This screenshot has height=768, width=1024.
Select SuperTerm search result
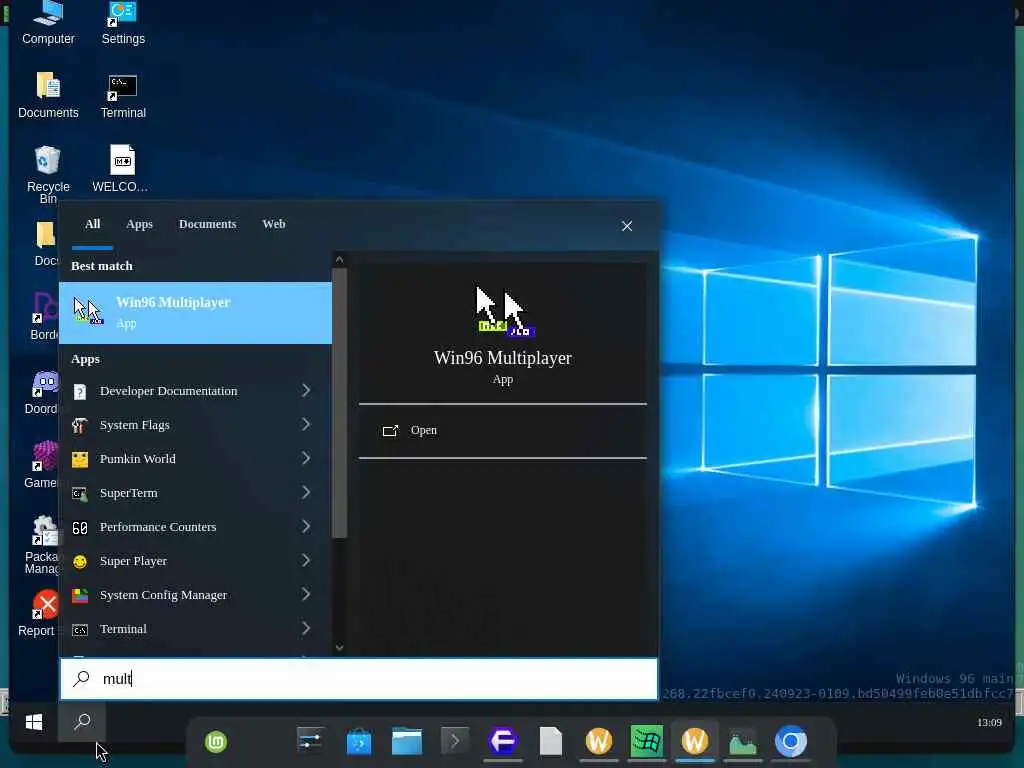click(x=195, y=493)
